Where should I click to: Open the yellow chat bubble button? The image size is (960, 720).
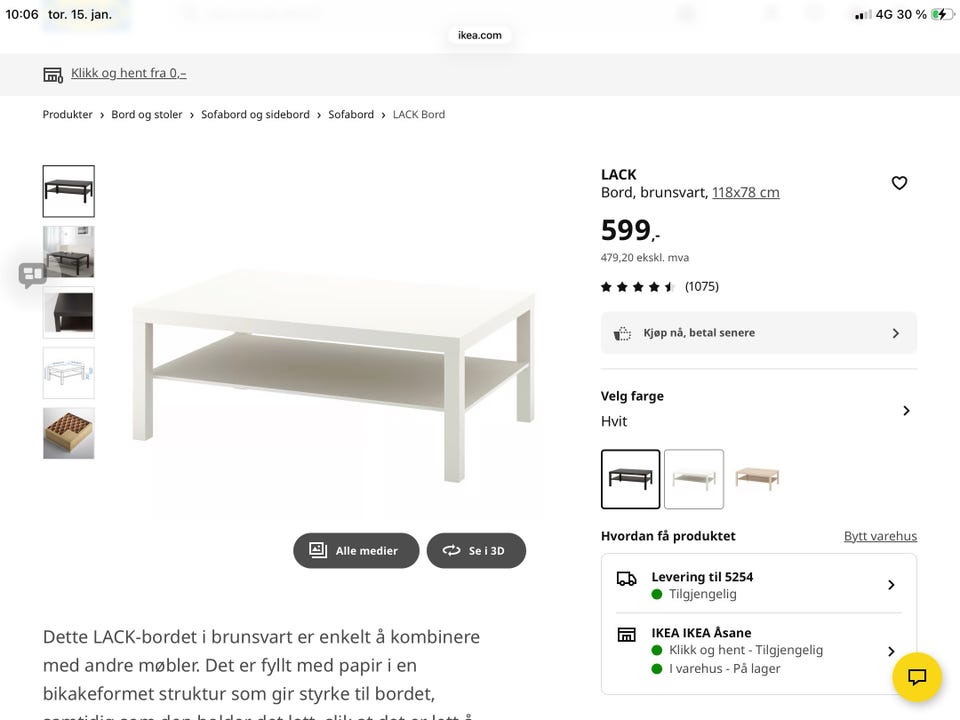[x=916, y=677]
